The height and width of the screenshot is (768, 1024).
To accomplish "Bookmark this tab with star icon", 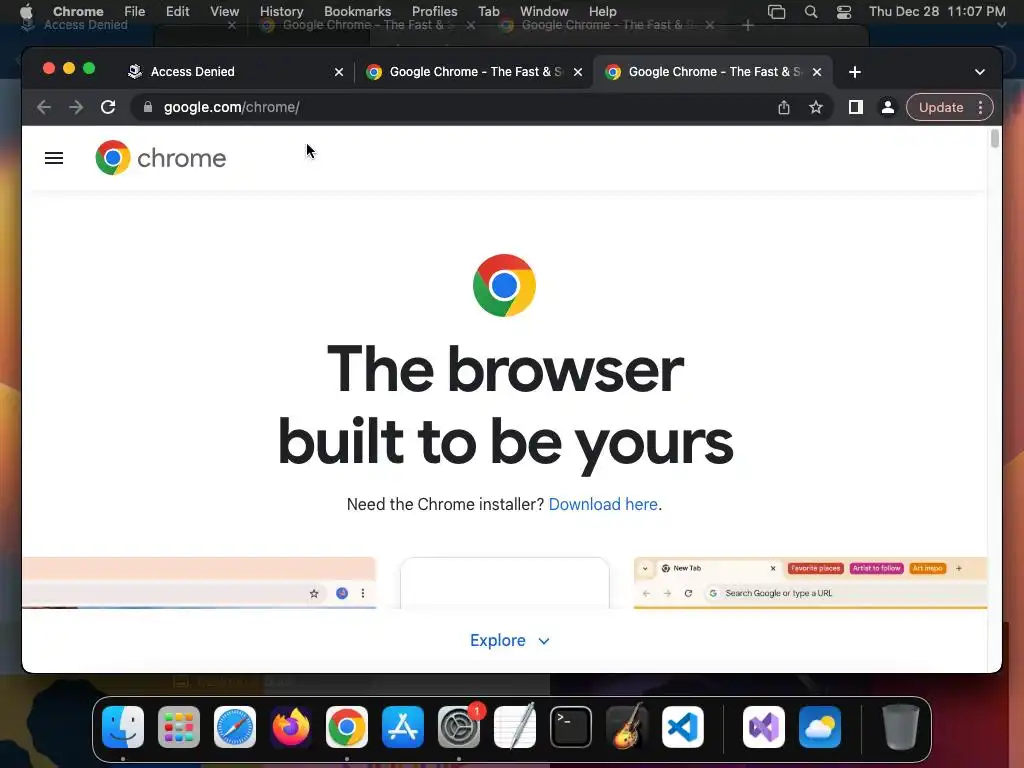I will point(816,107).
